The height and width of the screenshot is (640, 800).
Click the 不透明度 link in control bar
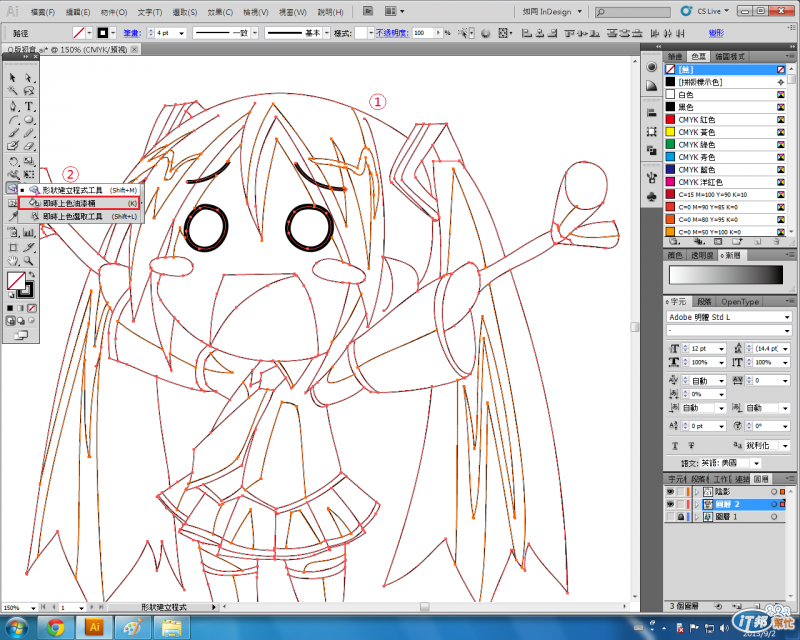392,33
